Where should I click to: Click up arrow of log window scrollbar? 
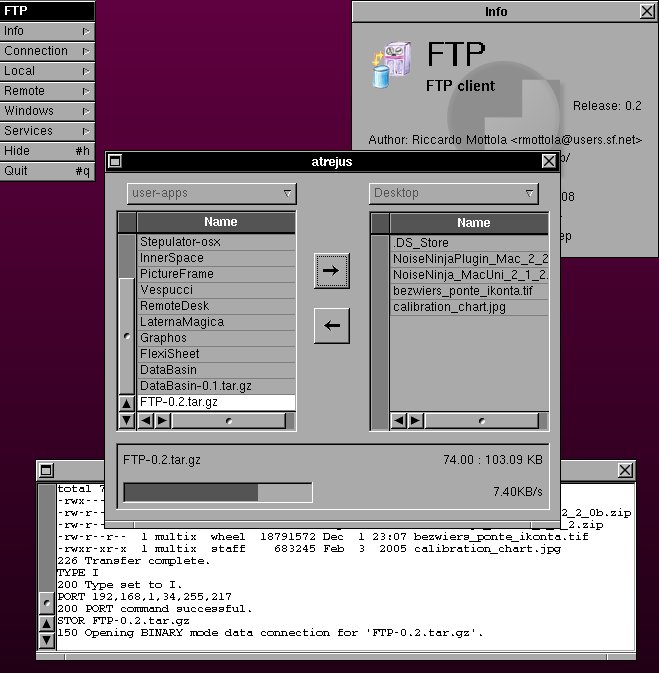[46, 624]
